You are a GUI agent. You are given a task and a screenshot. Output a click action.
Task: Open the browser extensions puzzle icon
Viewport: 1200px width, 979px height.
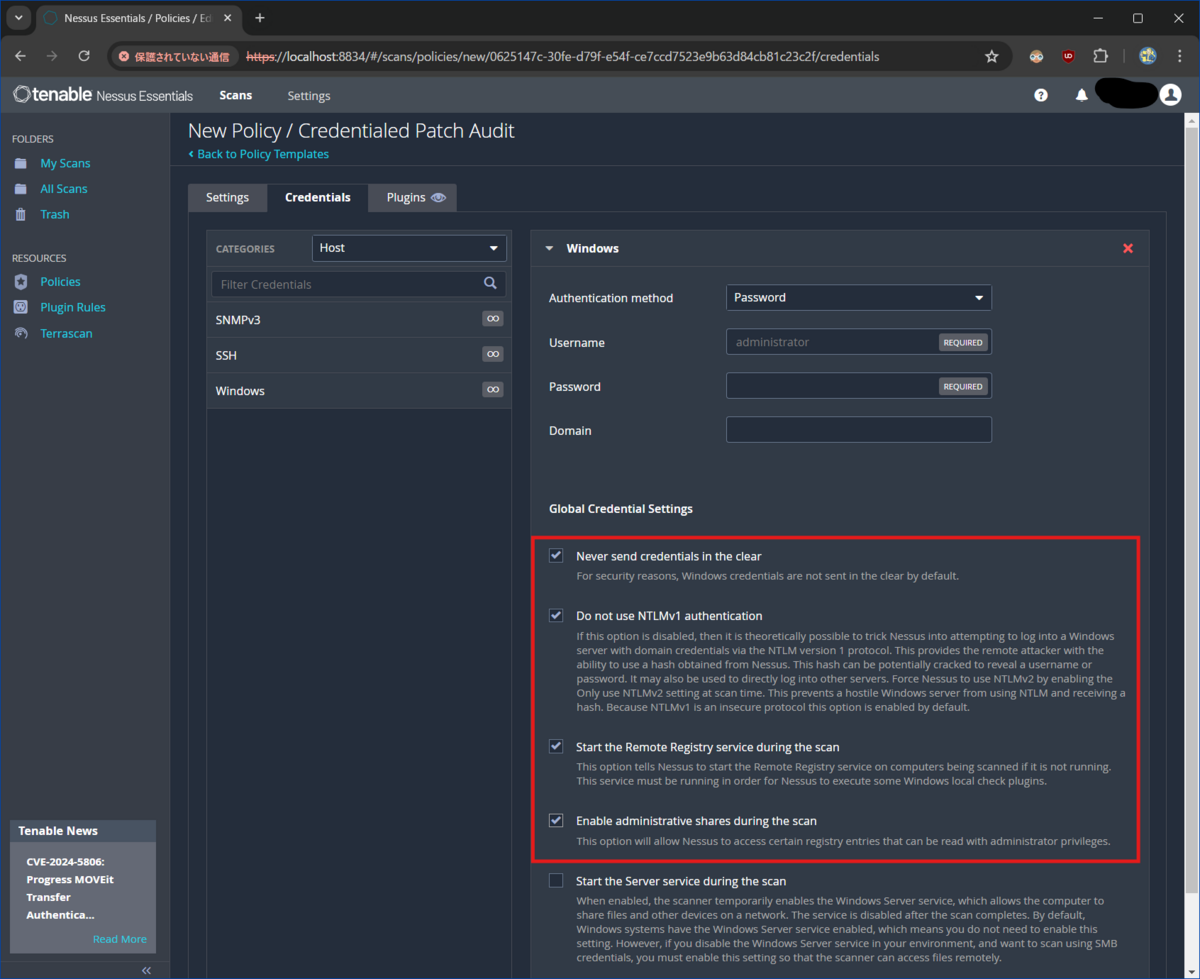[x=1101, y=56]
